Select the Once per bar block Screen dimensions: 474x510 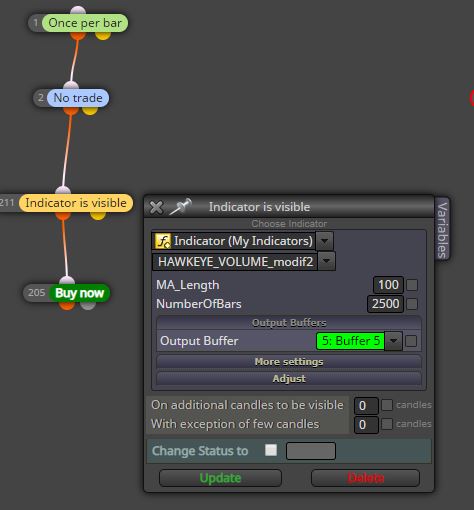(85, 23)
